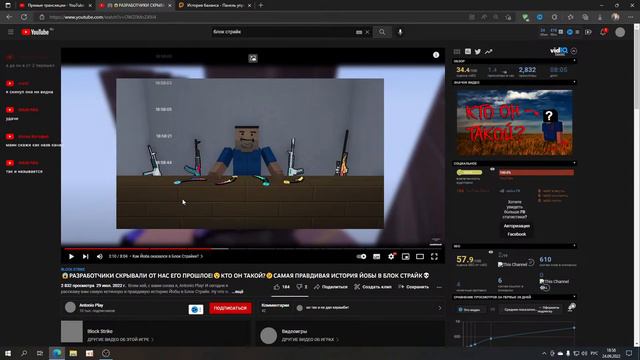Image resolution: width=640 pixels, height=360 pixels.
Task: Click the YouTube search field
Action: pyautogui.click(x=282, y=32)
